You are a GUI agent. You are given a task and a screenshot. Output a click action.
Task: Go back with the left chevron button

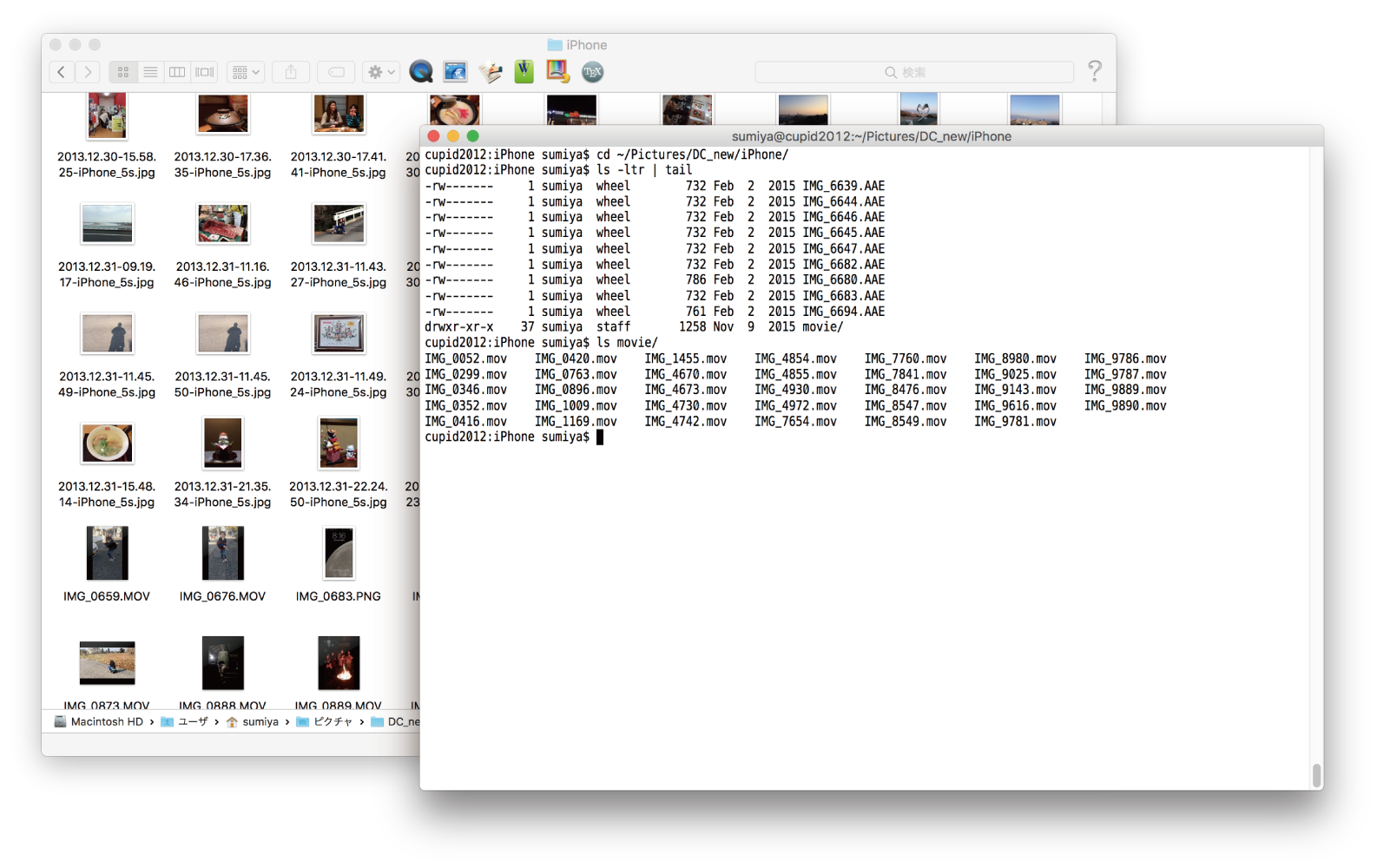62,72
